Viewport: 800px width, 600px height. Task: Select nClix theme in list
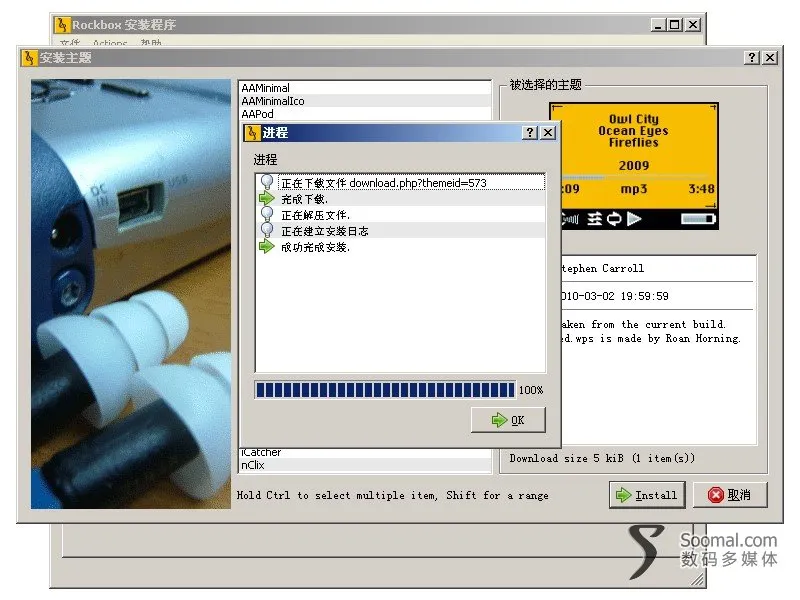[x=365, y=465]
